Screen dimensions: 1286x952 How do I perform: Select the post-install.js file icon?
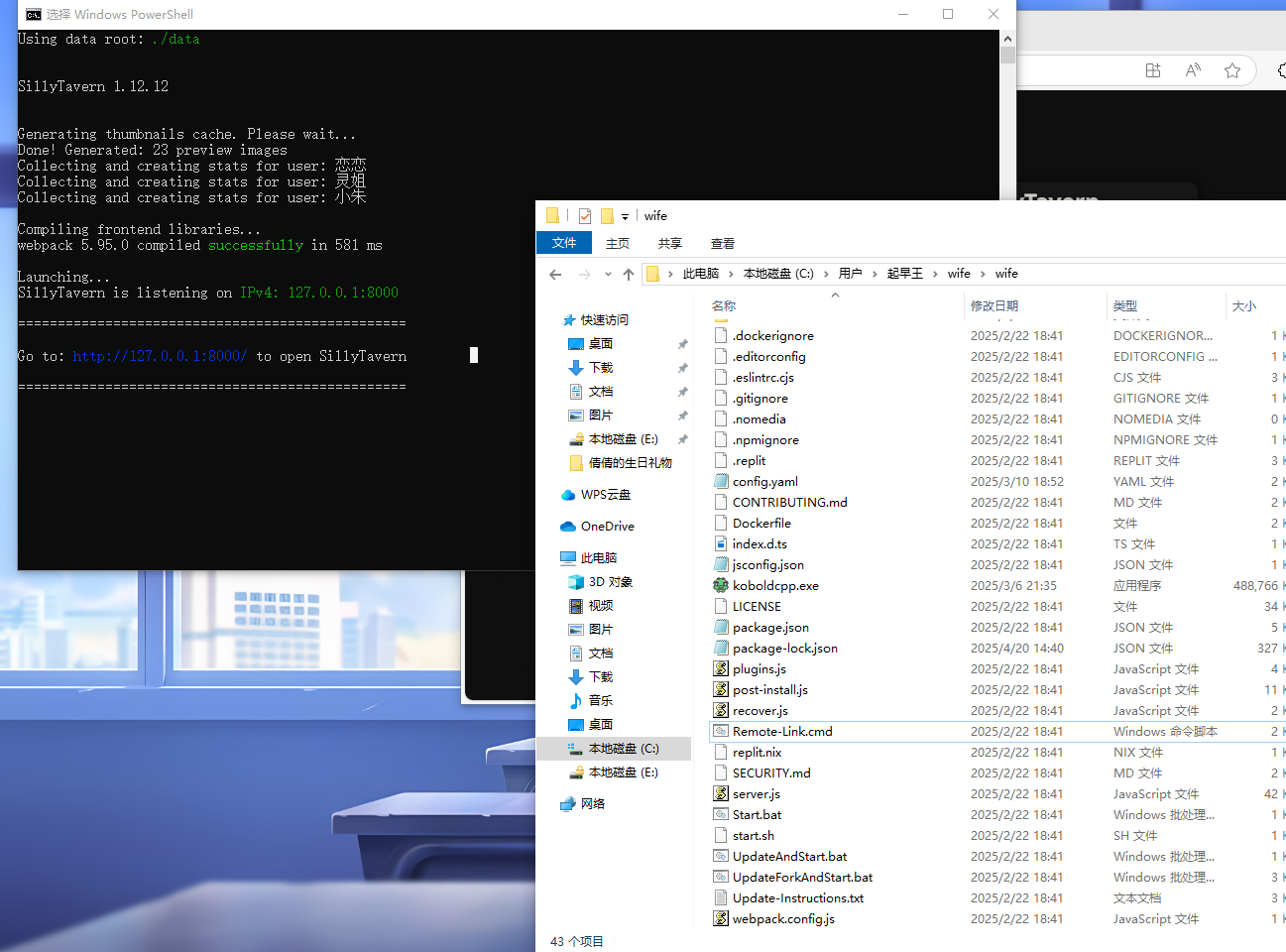[721, 689]
